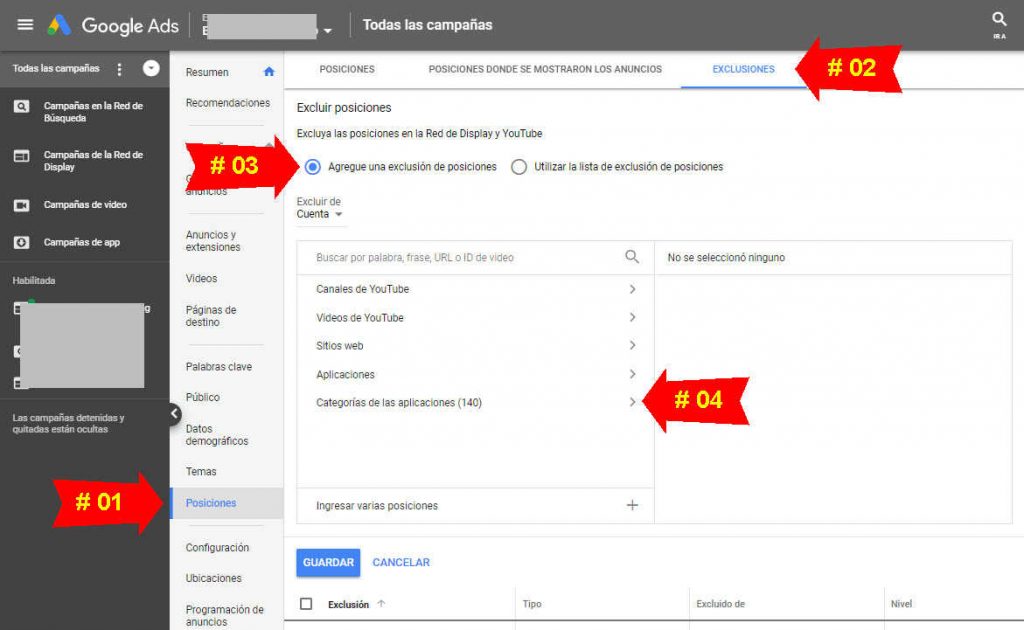Click the GUARDAR button
This screenshot has height=630, width=1024.
tap(327, 562)
